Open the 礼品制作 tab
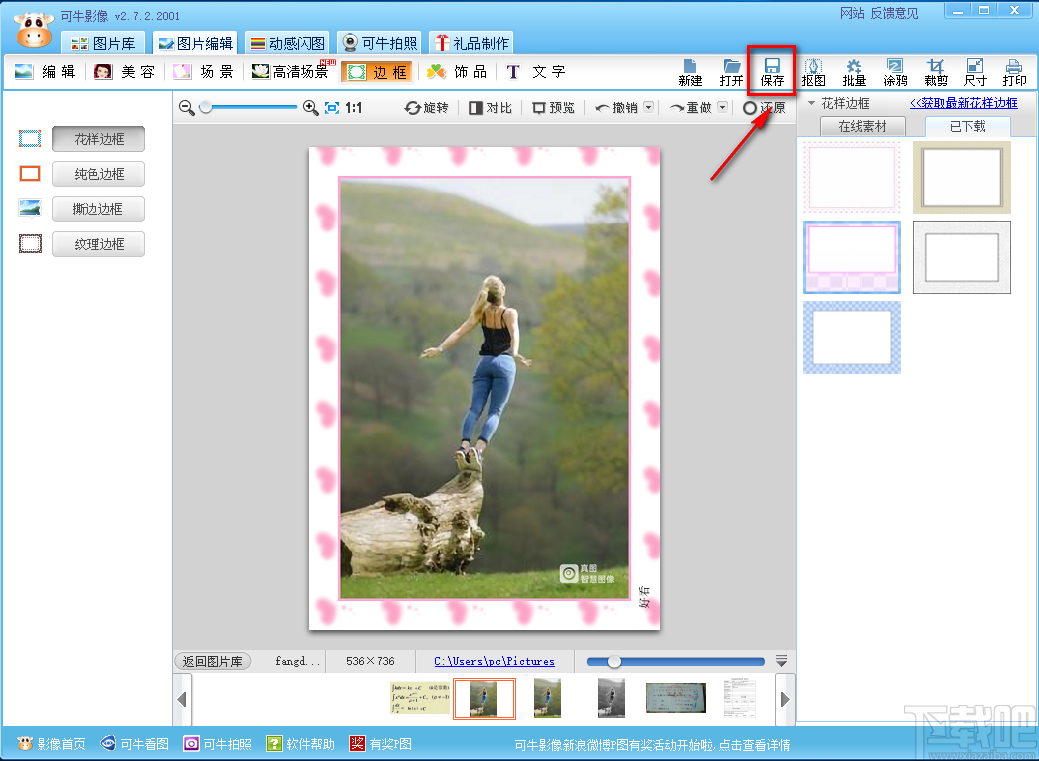 (471, 44)
